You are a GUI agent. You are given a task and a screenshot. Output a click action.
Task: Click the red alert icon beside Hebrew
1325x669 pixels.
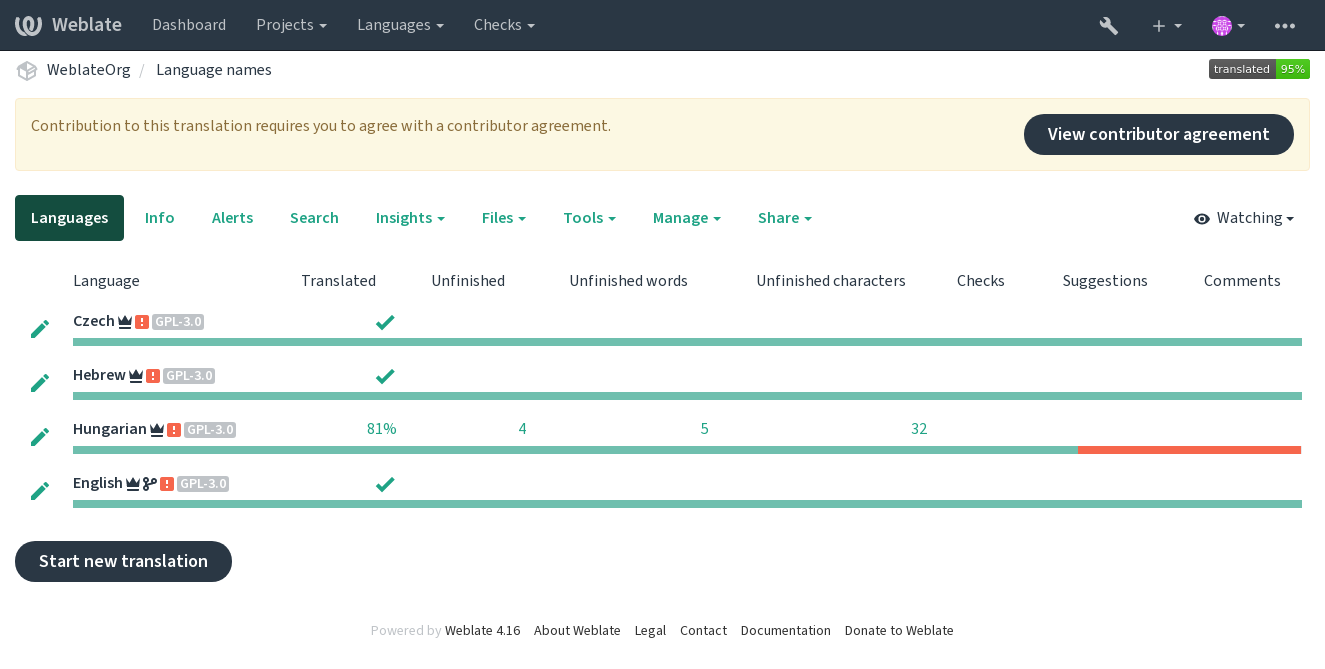click(x=153, y=376)
